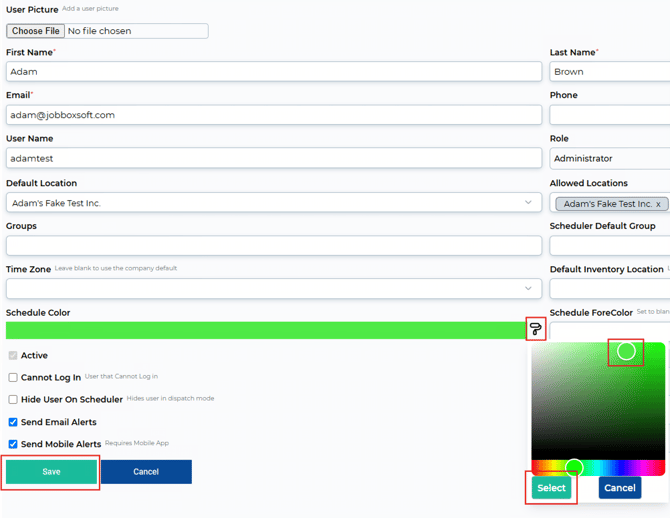The width and height of the screenshot is (670, 518).
Task: Click the "Time Zone" label
Action: click(28, 269)
